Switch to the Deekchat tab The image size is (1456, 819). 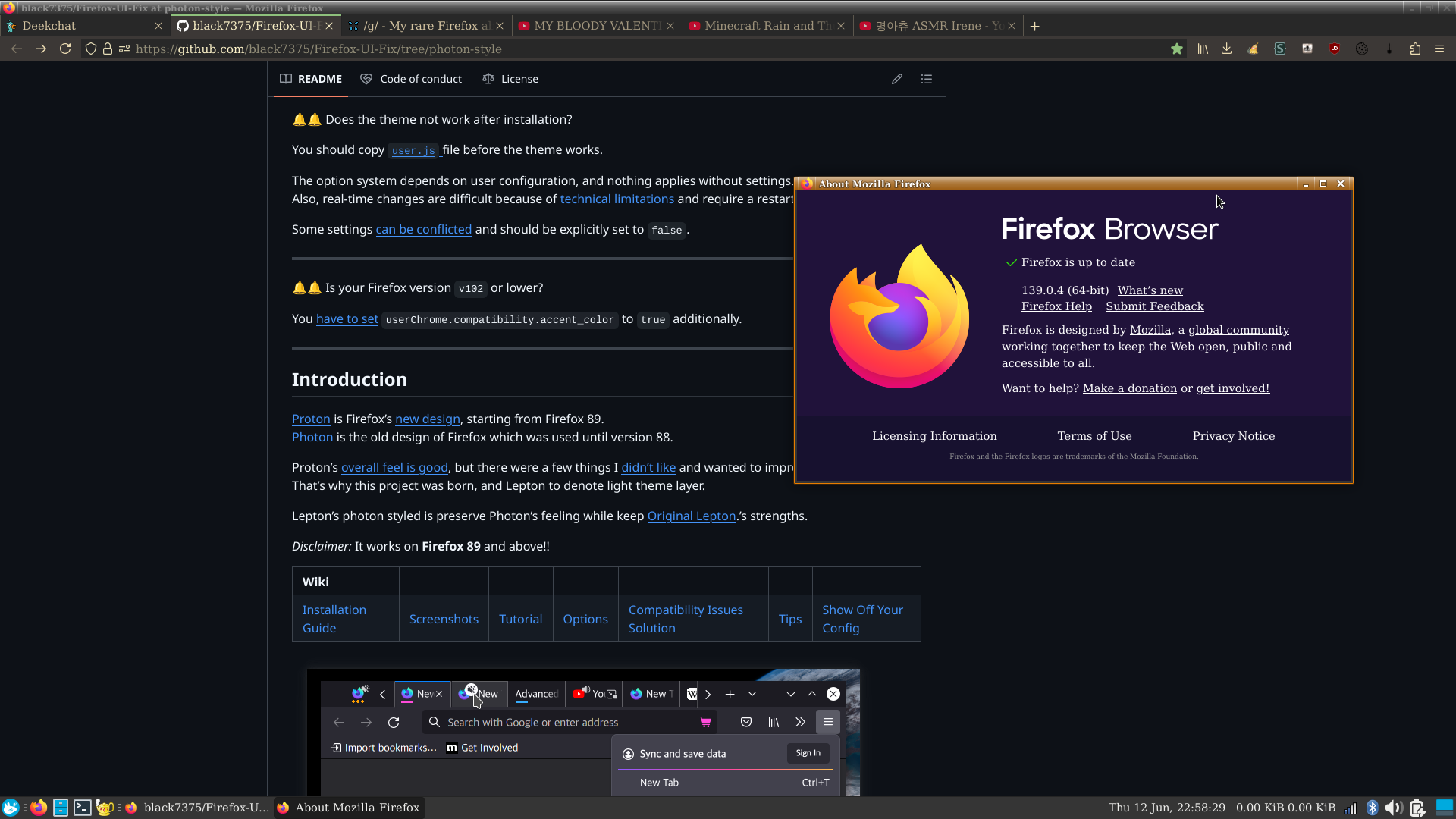[x=83, y=26]
